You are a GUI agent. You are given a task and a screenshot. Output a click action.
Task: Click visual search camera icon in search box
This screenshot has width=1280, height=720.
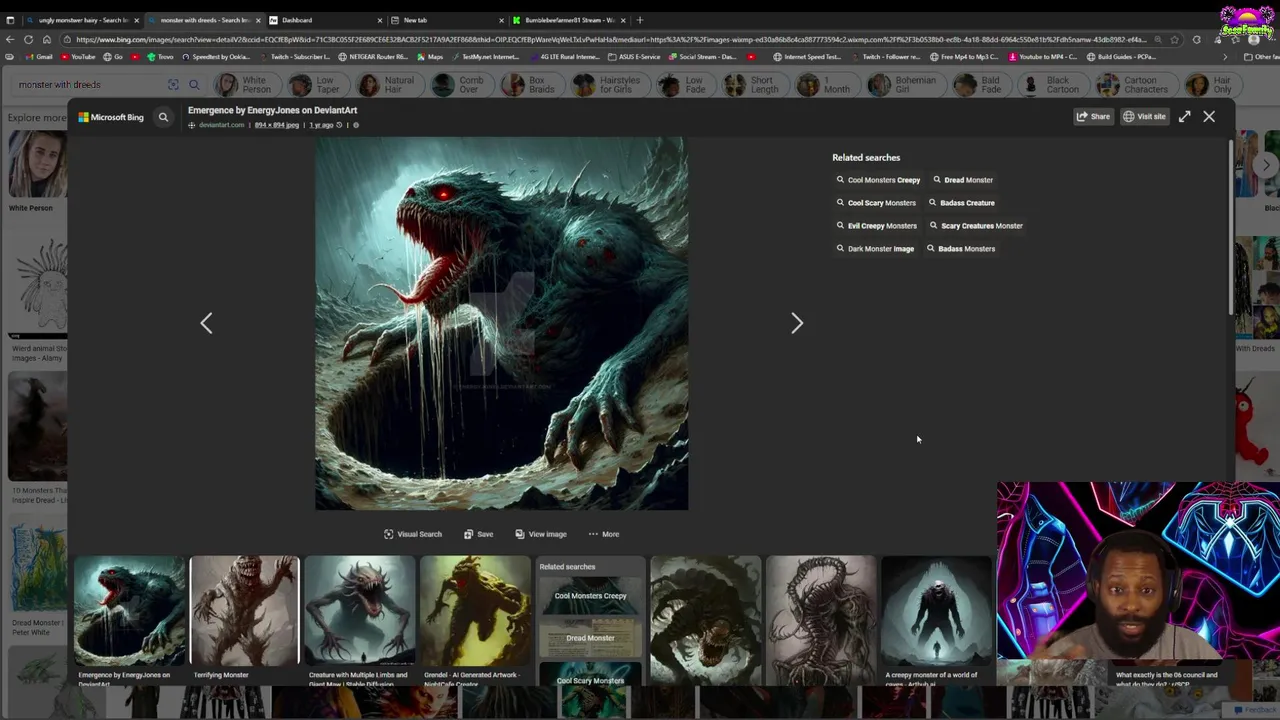coord(173,85)
